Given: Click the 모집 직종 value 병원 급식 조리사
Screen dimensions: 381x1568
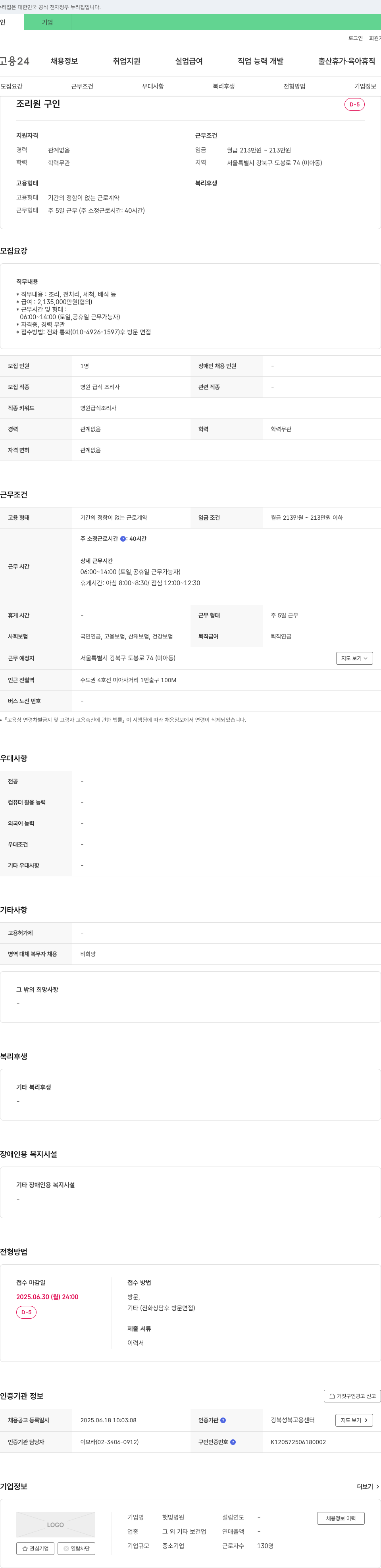Looking at the screenshot, I should pyautogui.click(x=100, y=387).
